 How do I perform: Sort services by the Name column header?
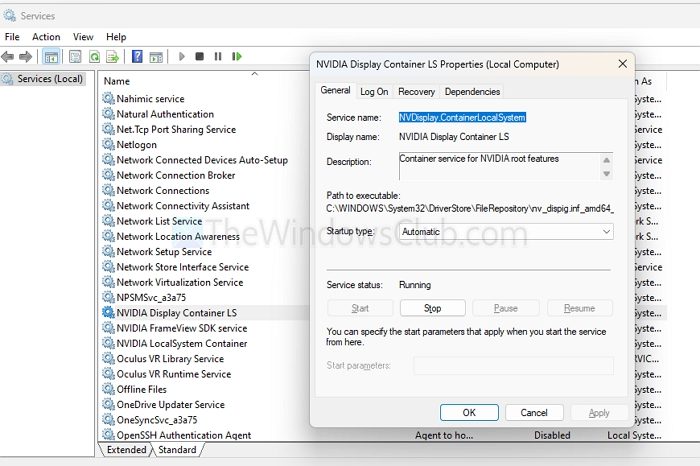117,81
